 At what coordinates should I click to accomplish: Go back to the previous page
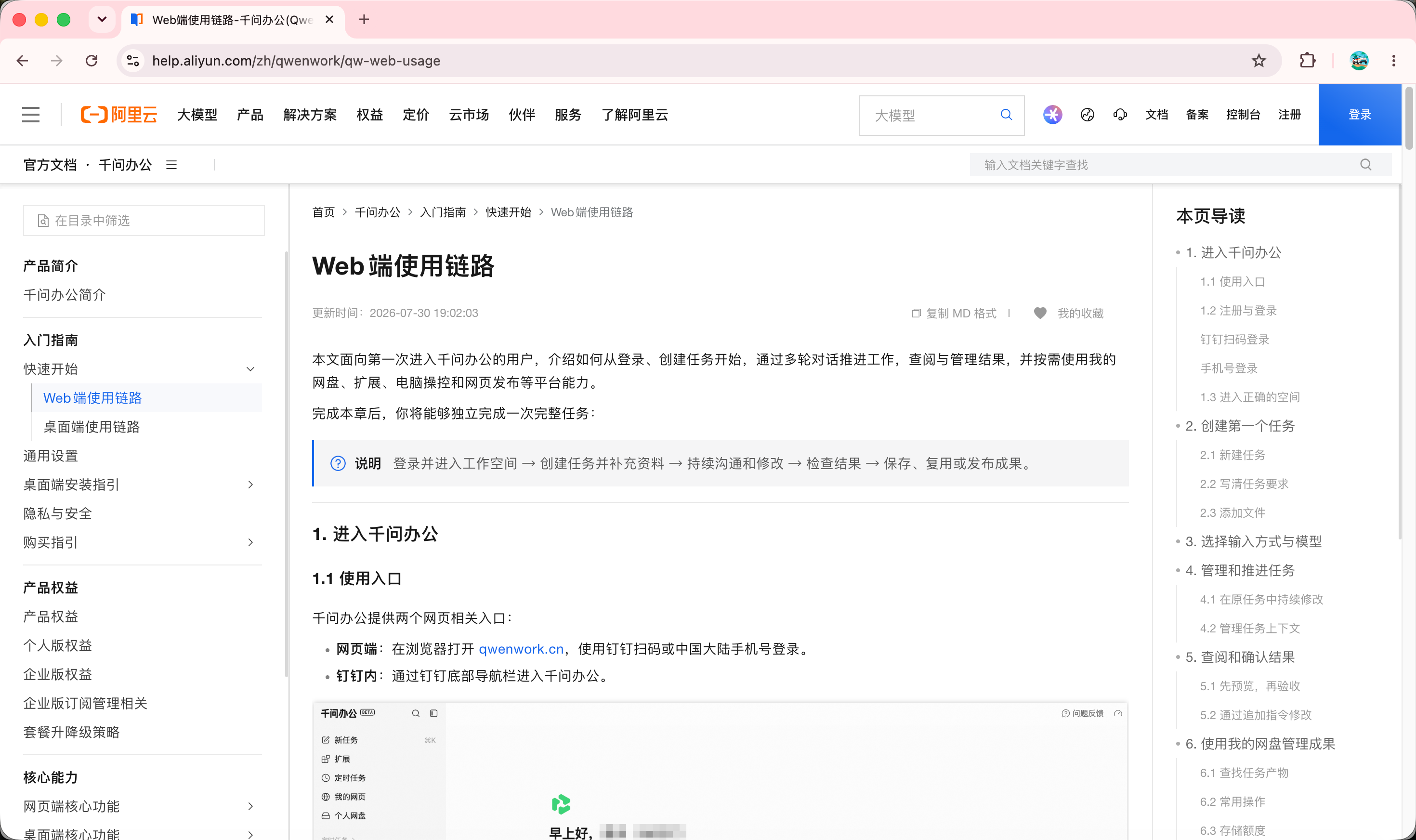click(23, 61)
